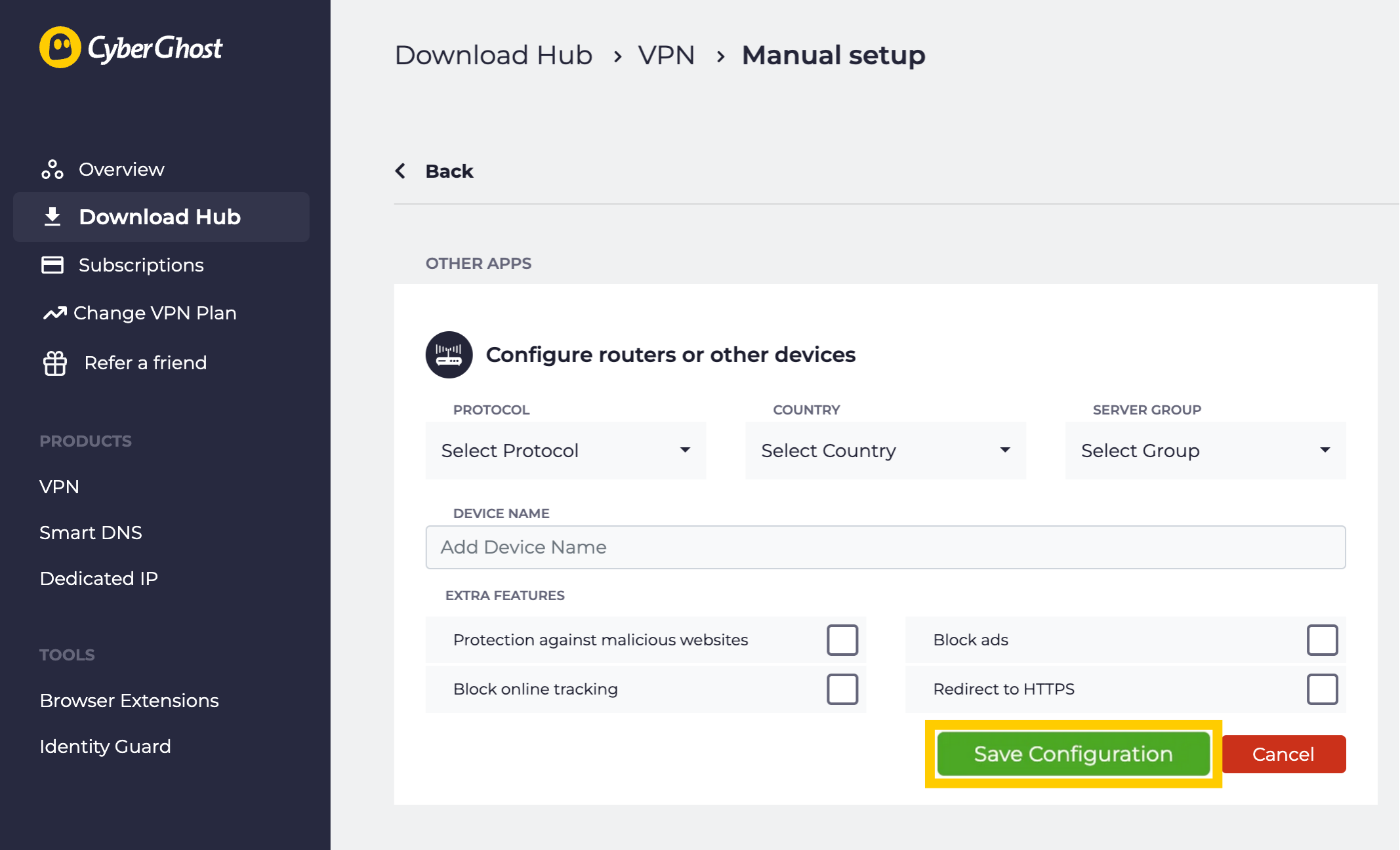
Task: Open Smart DNS product page
Action: coord(91,533)
